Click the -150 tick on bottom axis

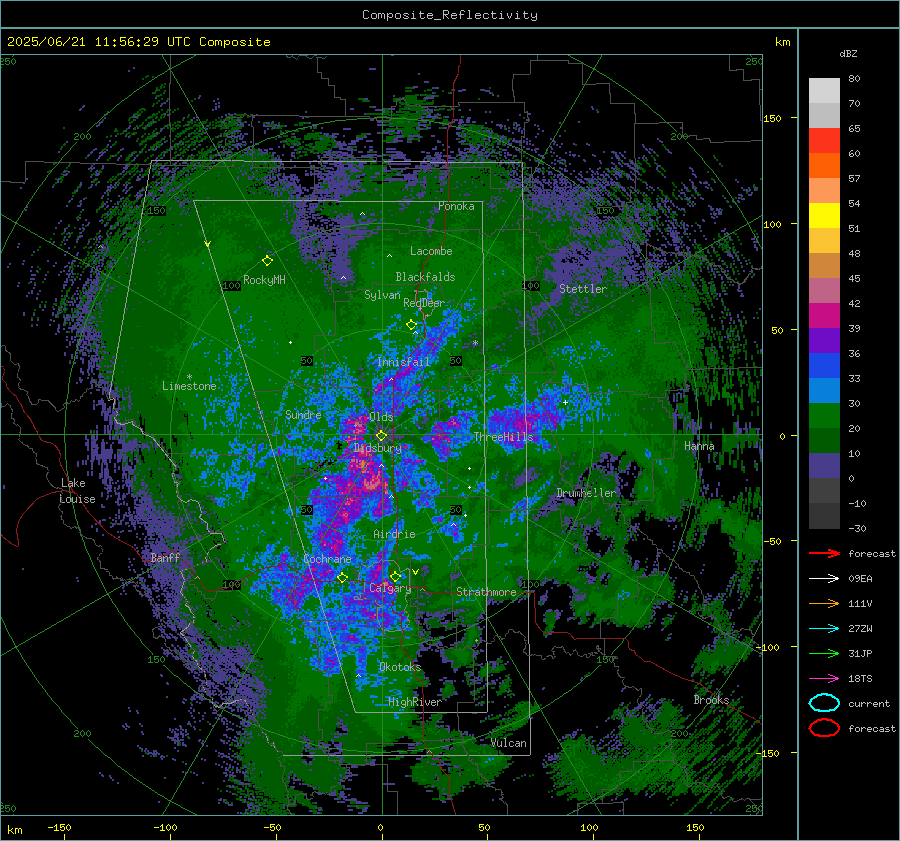coord(59,827)
